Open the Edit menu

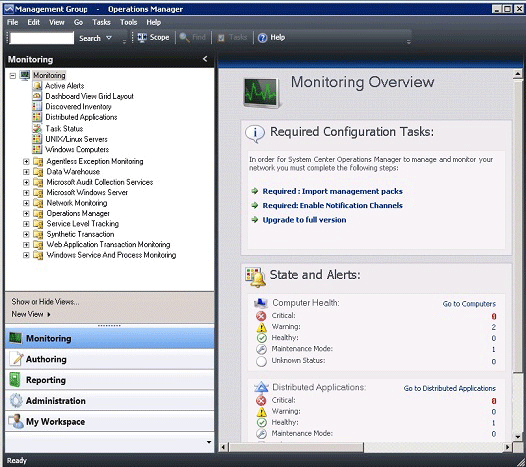click(x=34, y=22)
